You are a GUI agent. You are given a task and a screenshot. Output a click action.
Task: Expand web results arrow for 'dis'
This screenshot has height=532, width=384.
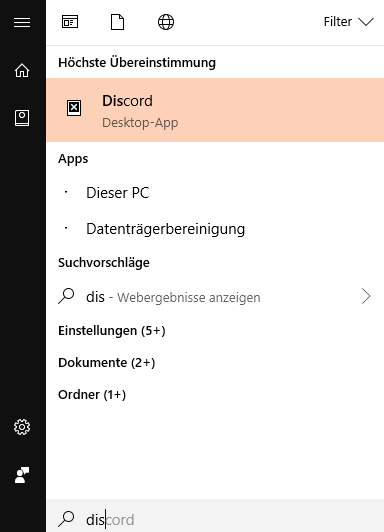tap(366, 296)
